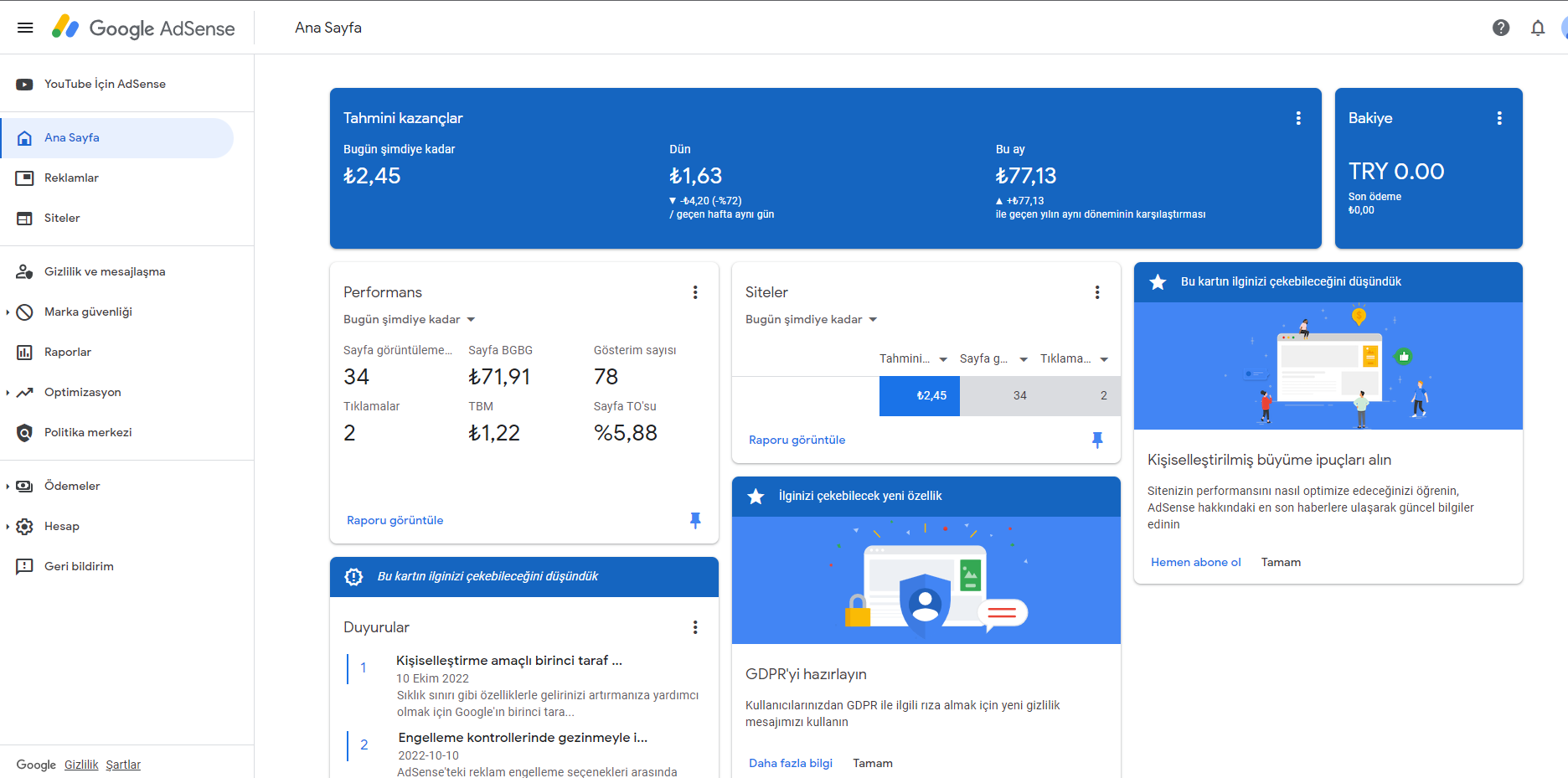This screenshot has height=778, width=1568.
Task: Dismiss GDPR card with Tamam
Action: click(x=873, y=763)
